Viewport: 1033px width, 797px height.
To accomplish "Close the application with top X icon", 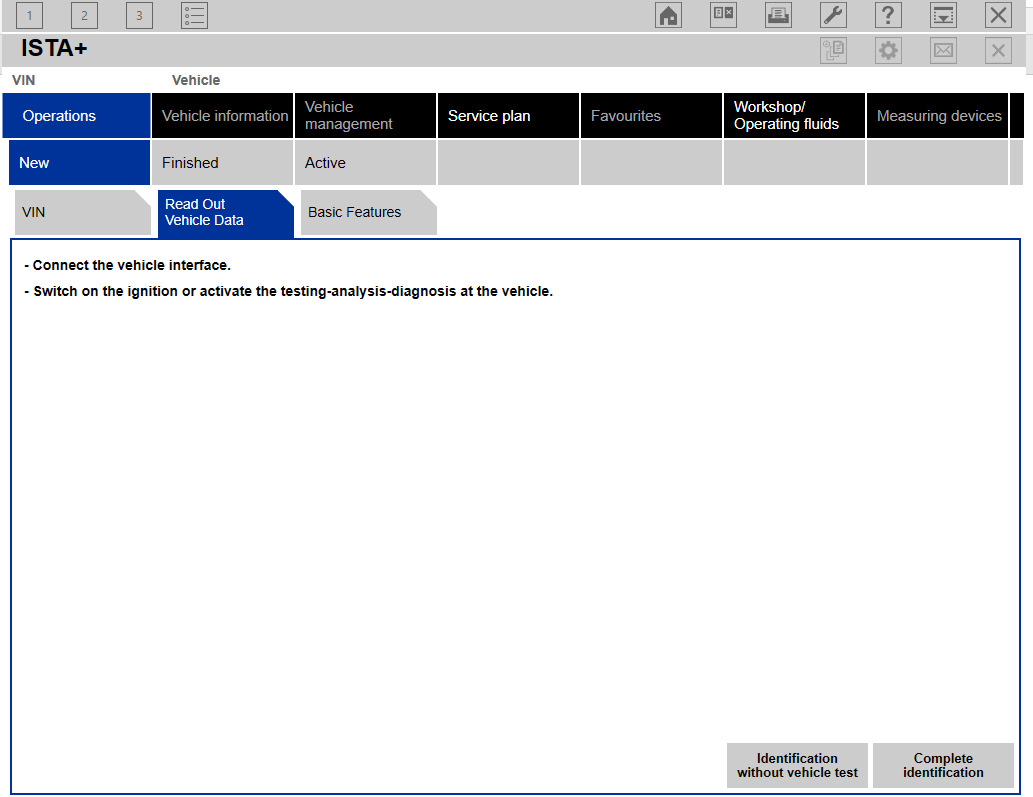I will [x=998, y=15].
